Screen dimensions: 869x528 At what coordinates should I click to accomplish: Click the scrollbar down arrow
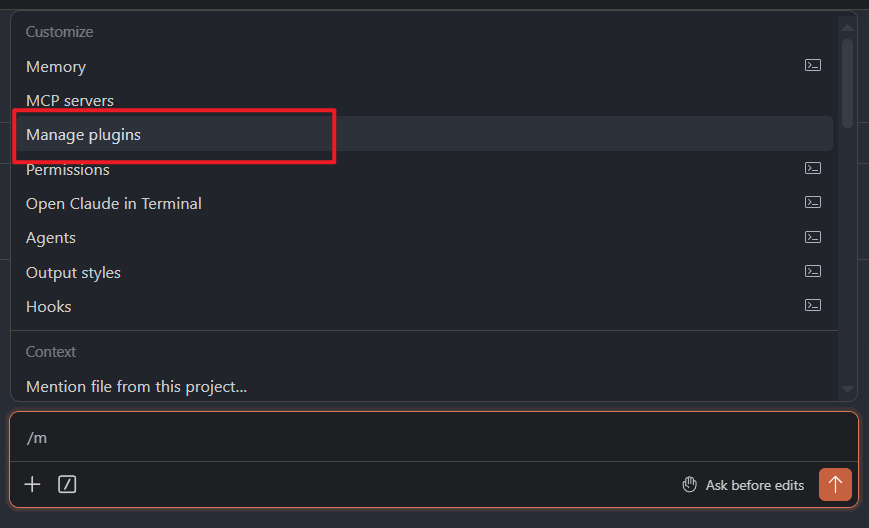[847, 389]
